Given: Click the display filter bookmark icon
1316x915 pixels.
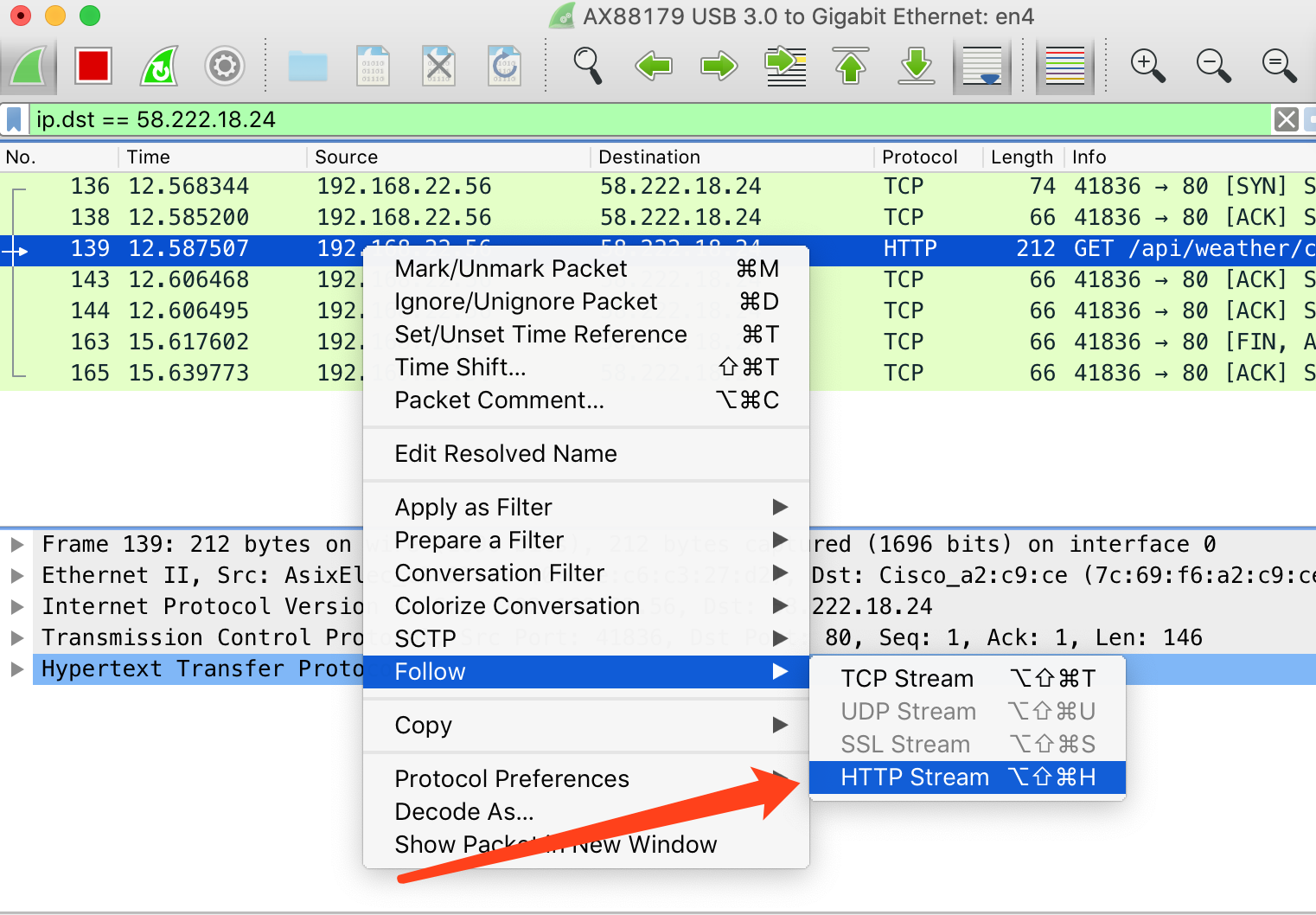Looking at the screenshot, I should (14, 119).
